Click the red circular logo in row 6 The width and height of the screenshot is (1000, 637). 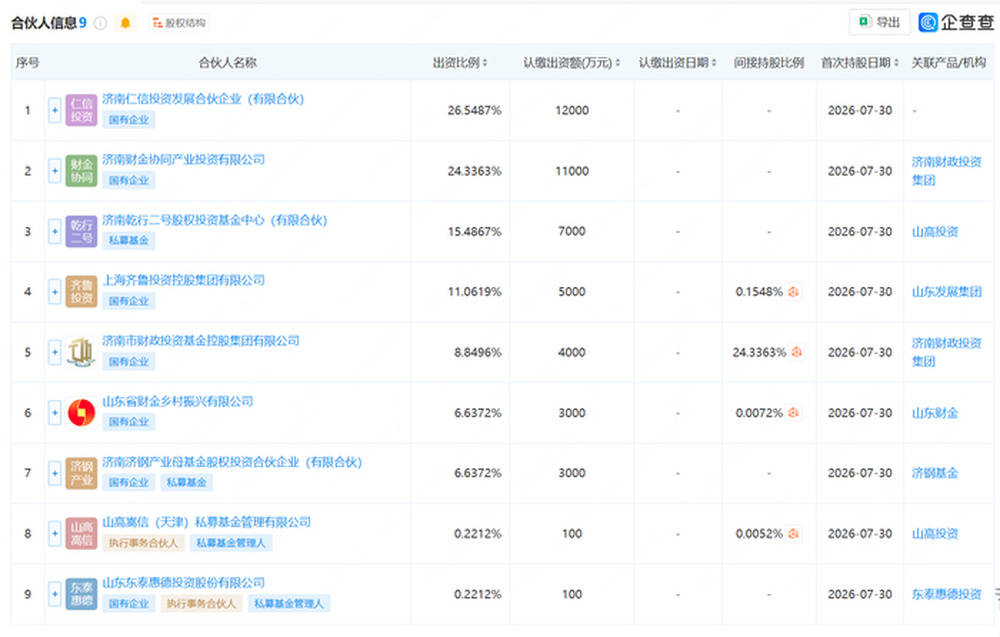click(82, 413)
